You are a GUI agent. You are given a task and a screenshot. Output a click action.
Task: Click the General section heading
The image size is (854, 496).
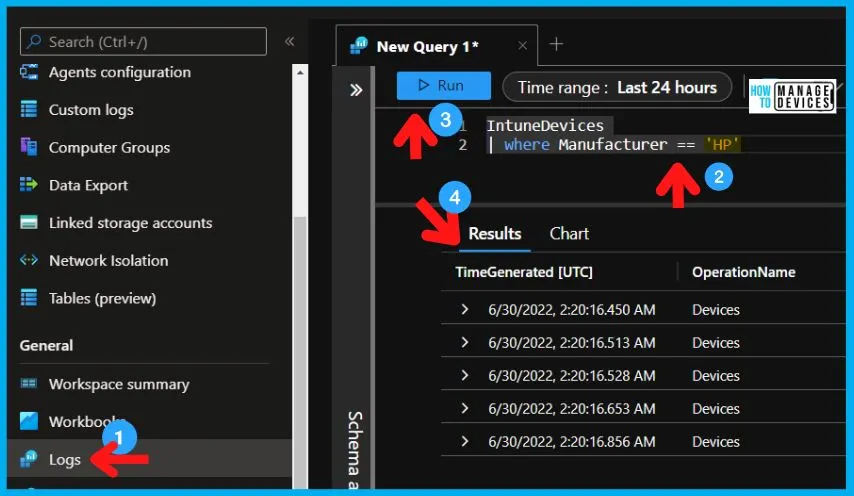tap(46, 345)
